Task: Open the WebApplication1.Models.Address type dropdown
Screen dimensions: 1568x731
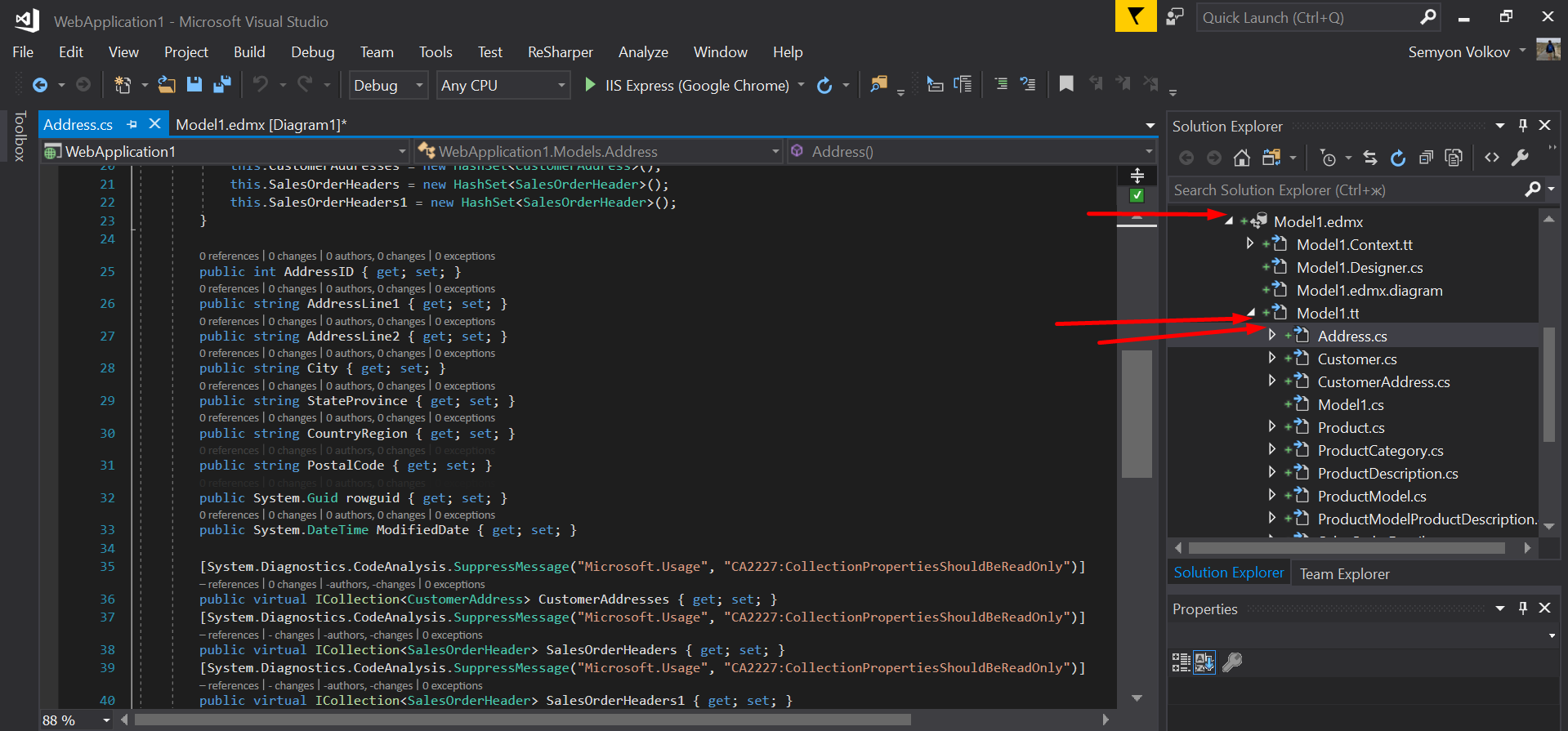Action: coord(598,151)
